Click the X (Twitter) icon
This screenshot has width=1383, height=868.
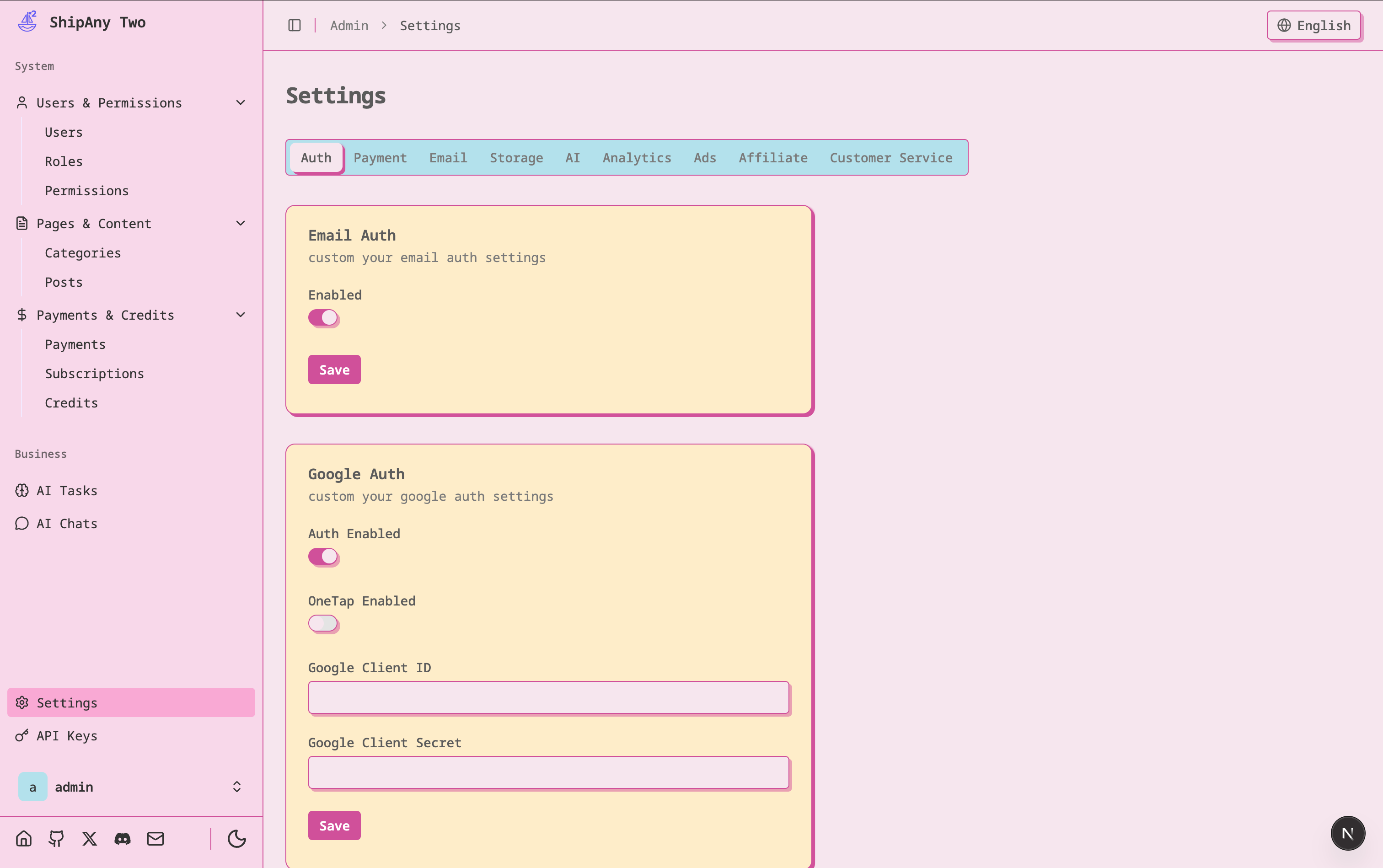click(x=90, y=839)
